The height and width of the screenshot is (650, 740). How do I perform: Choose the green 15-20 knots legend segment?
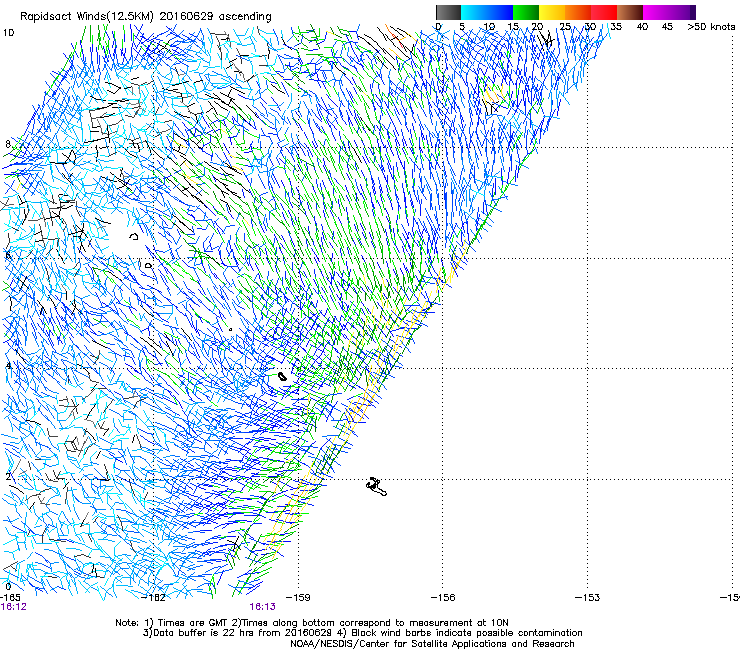click(526, 12)
